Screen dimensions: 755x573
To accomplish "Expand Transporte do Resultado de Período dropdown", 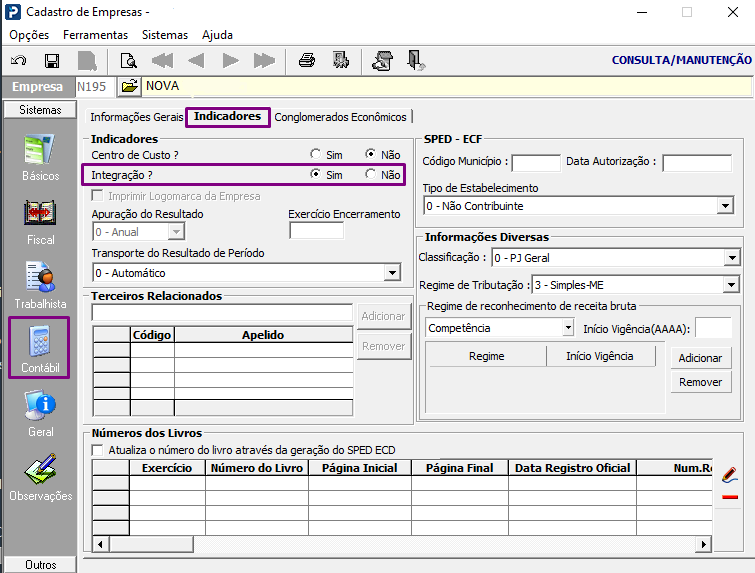I will [391, 273].
